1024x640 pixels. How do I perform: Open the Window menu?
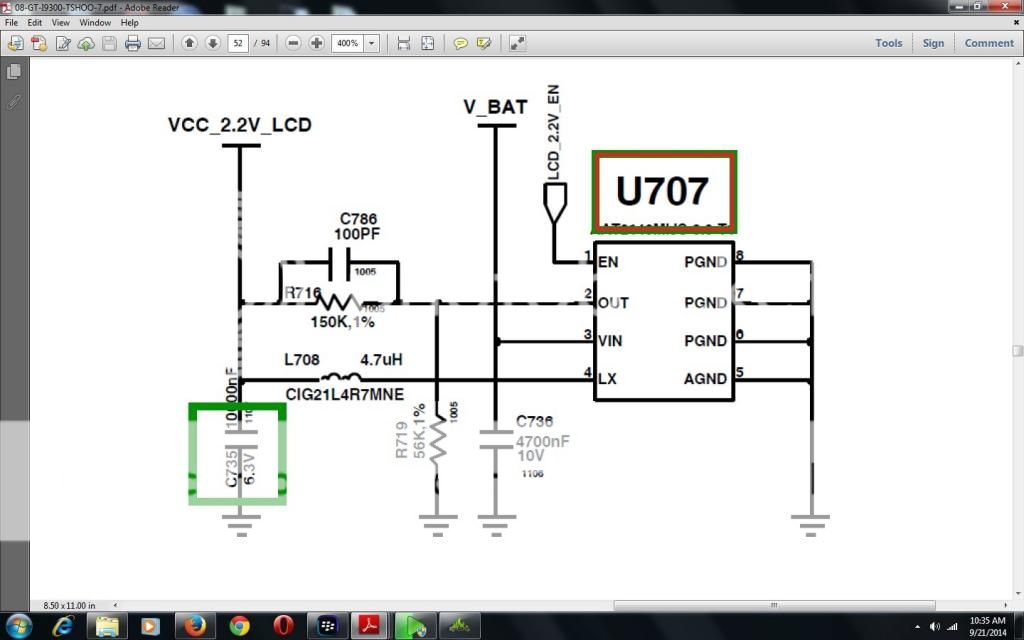click(95, 22)
